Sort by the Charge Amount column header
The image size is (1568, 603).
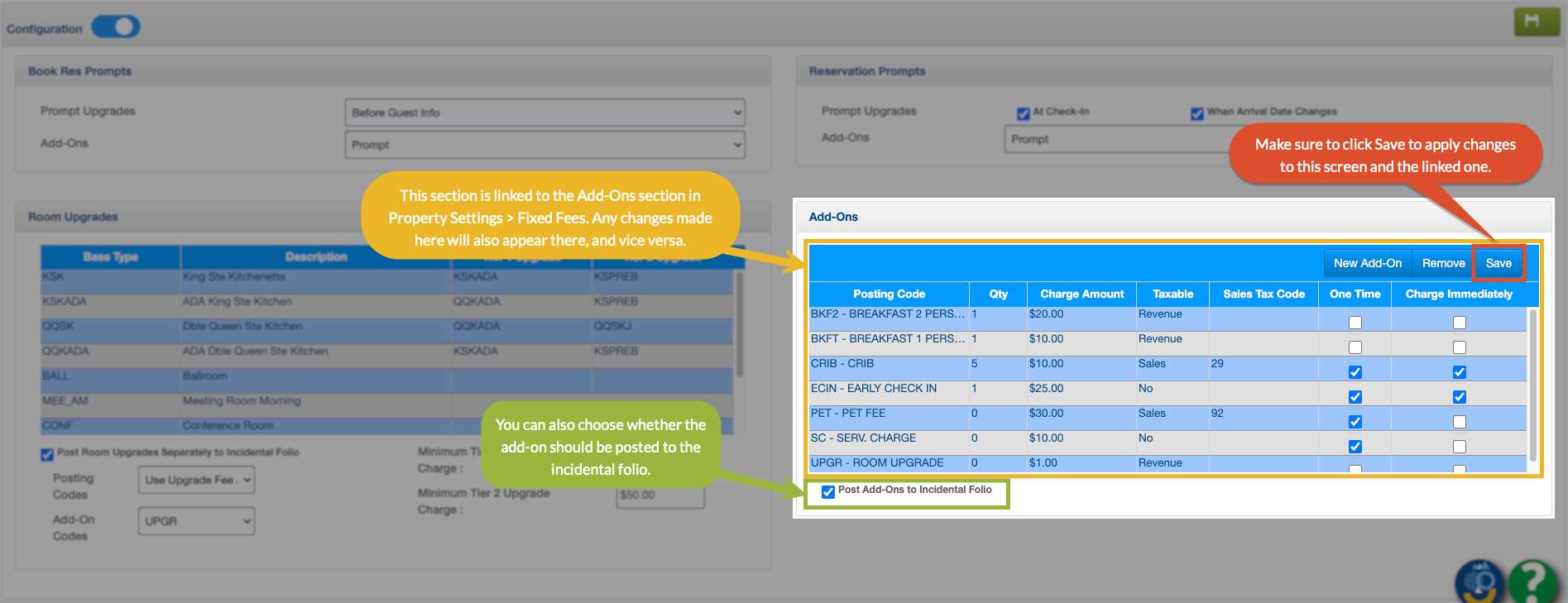click(x=1081, y=294)
